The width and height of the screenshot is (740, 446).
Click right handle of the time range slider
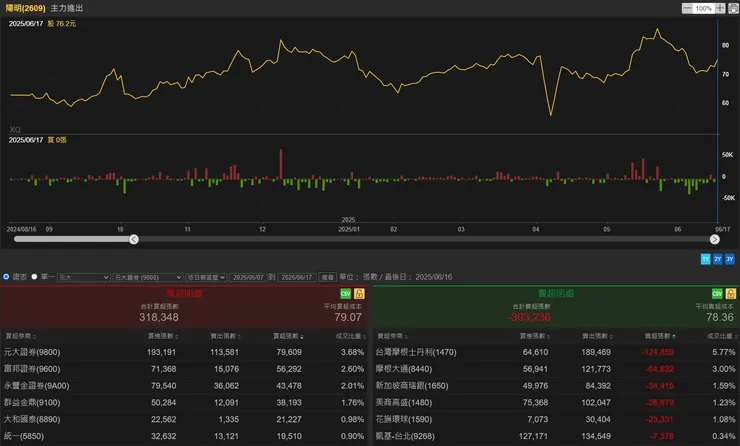pos(715,239)
